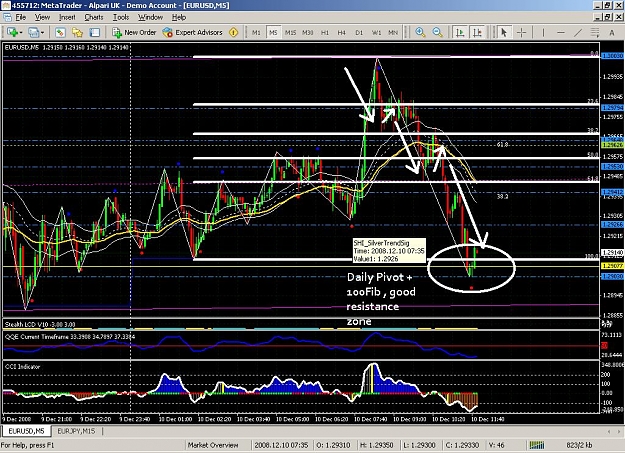Switch to the W1 weekly timeframe
The image size is (625, 453).
[x=376, y=33]
